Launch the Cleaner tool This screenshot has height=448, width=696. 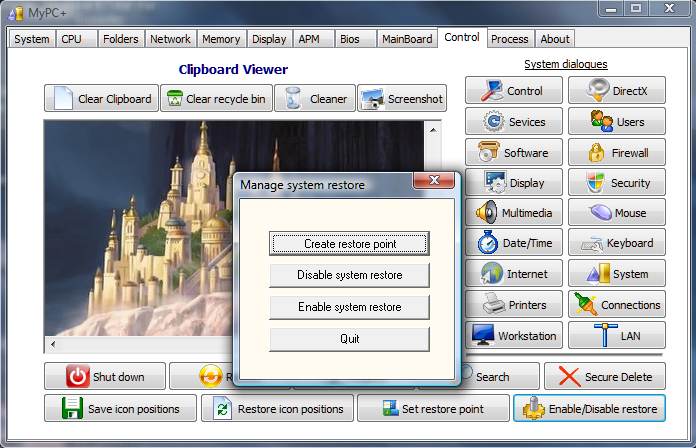315,98
